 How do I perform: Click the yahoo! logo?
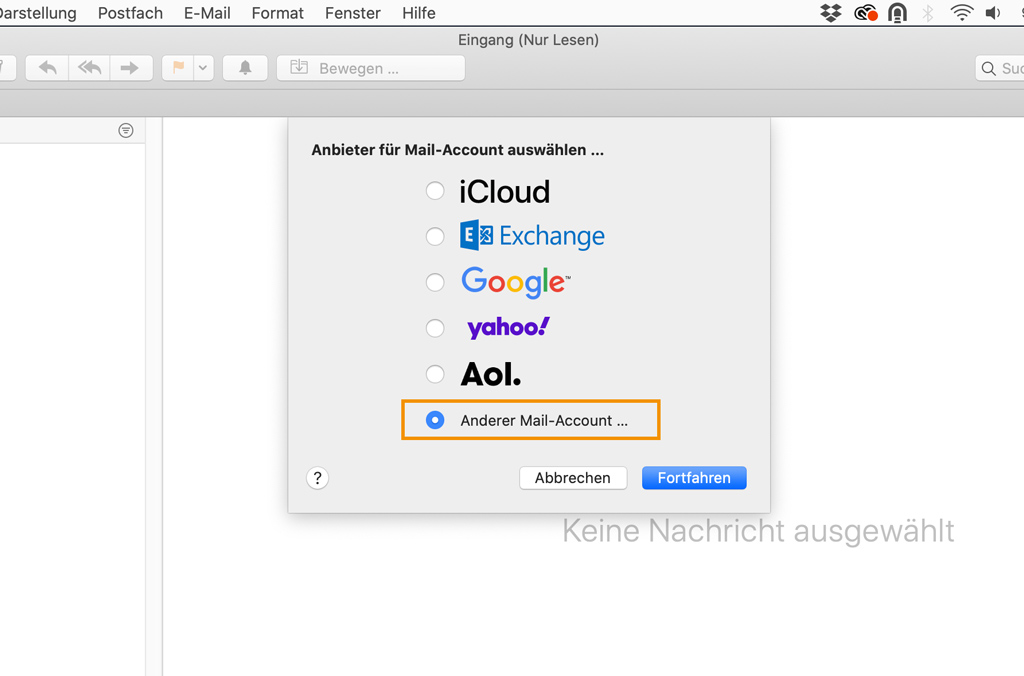tap(509, 327)
